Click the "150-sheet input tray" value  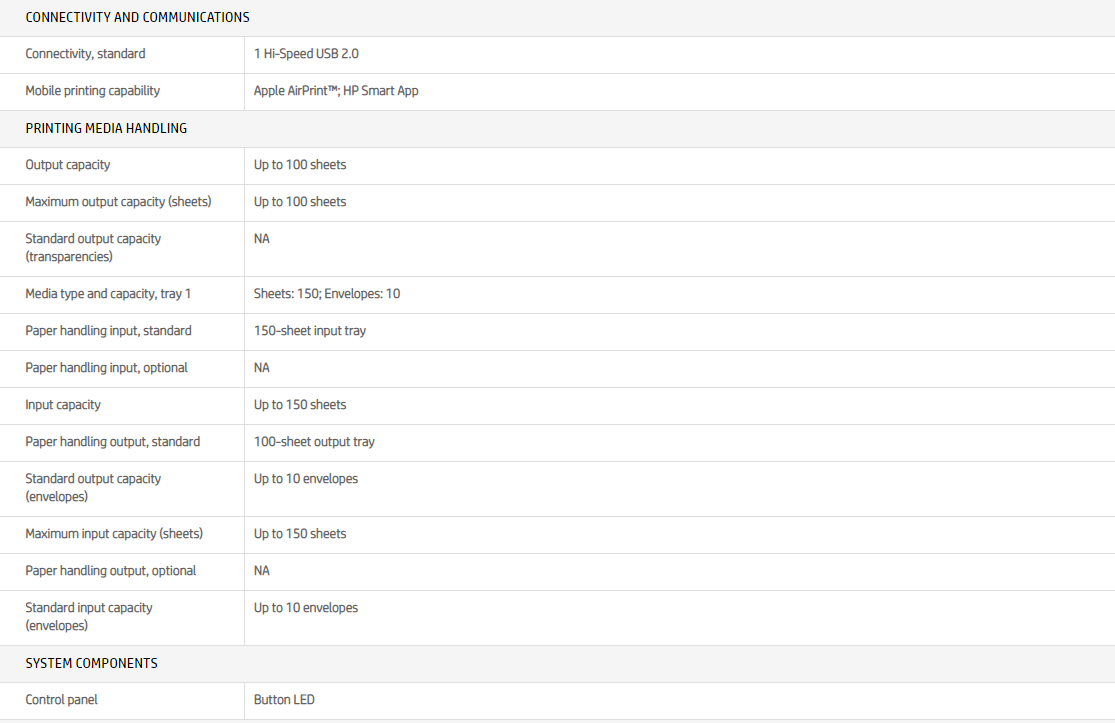point(310,331)
